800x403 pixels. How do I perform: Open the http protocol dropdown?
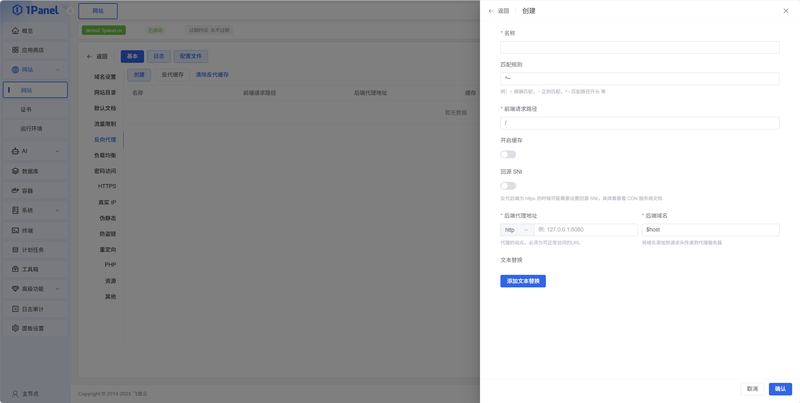pos(517,230)
